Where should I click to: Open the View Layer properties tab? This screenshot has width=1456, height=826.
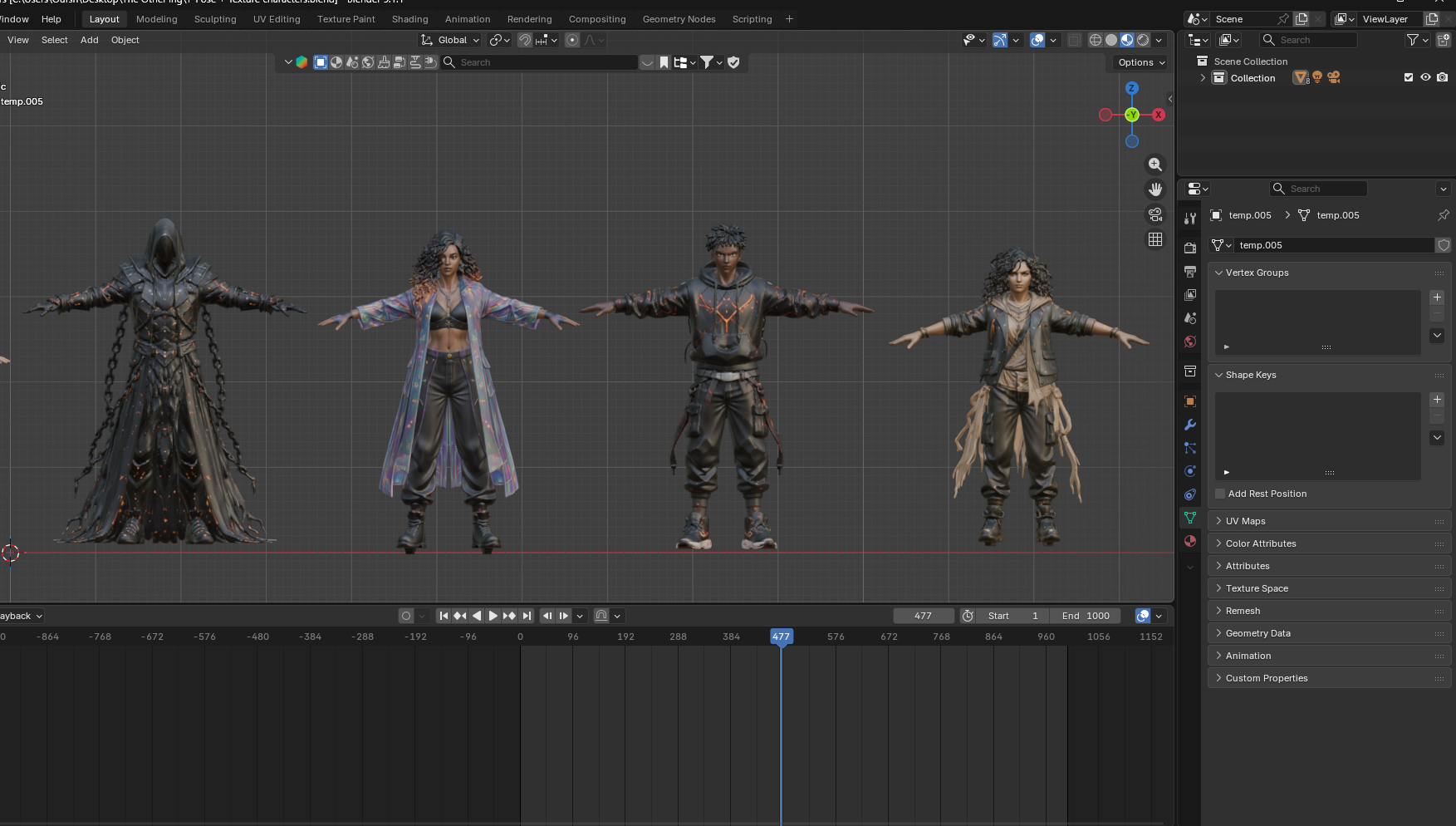click(x=1190, y=295)
